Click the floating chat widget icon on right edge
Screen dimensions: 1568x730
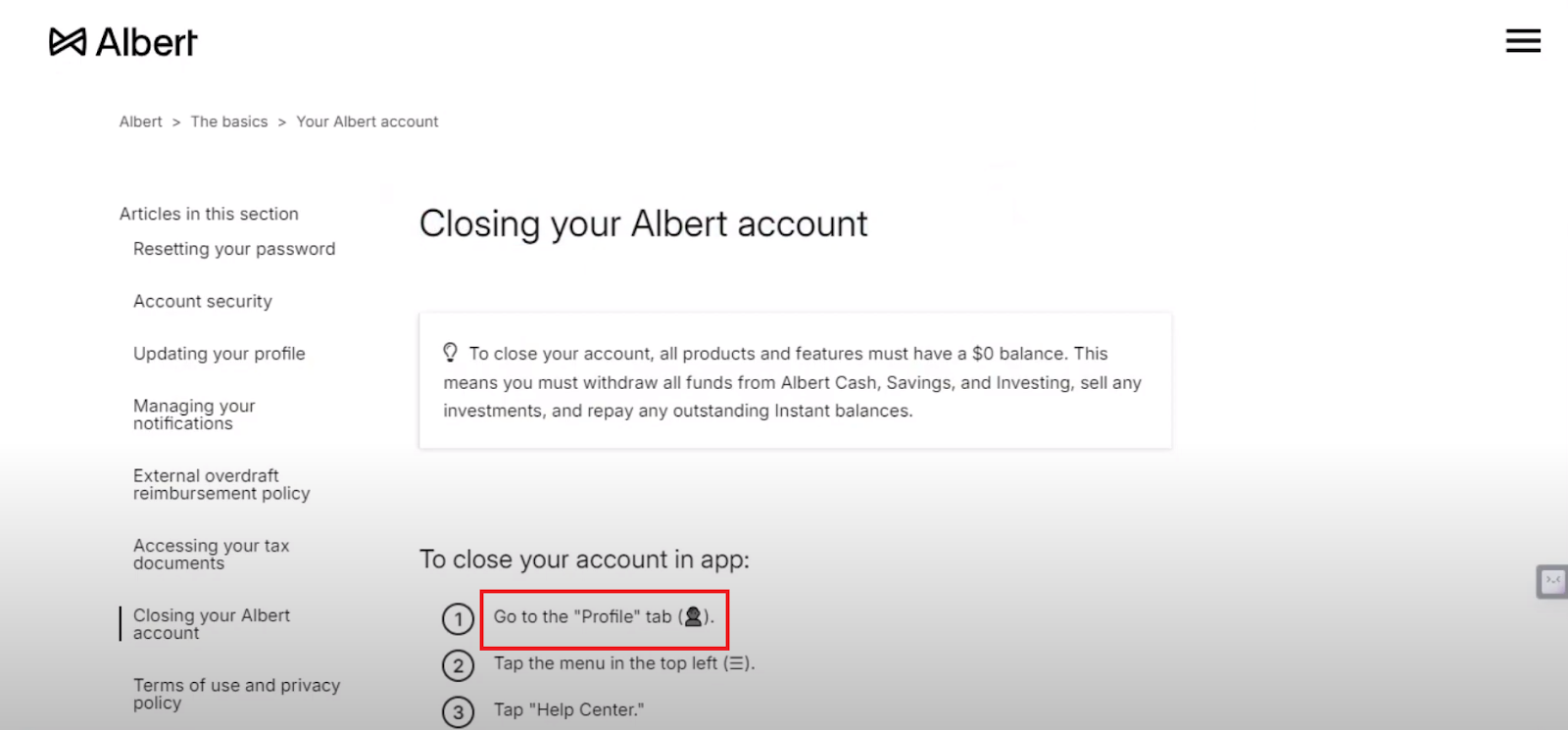(1552, 581)
